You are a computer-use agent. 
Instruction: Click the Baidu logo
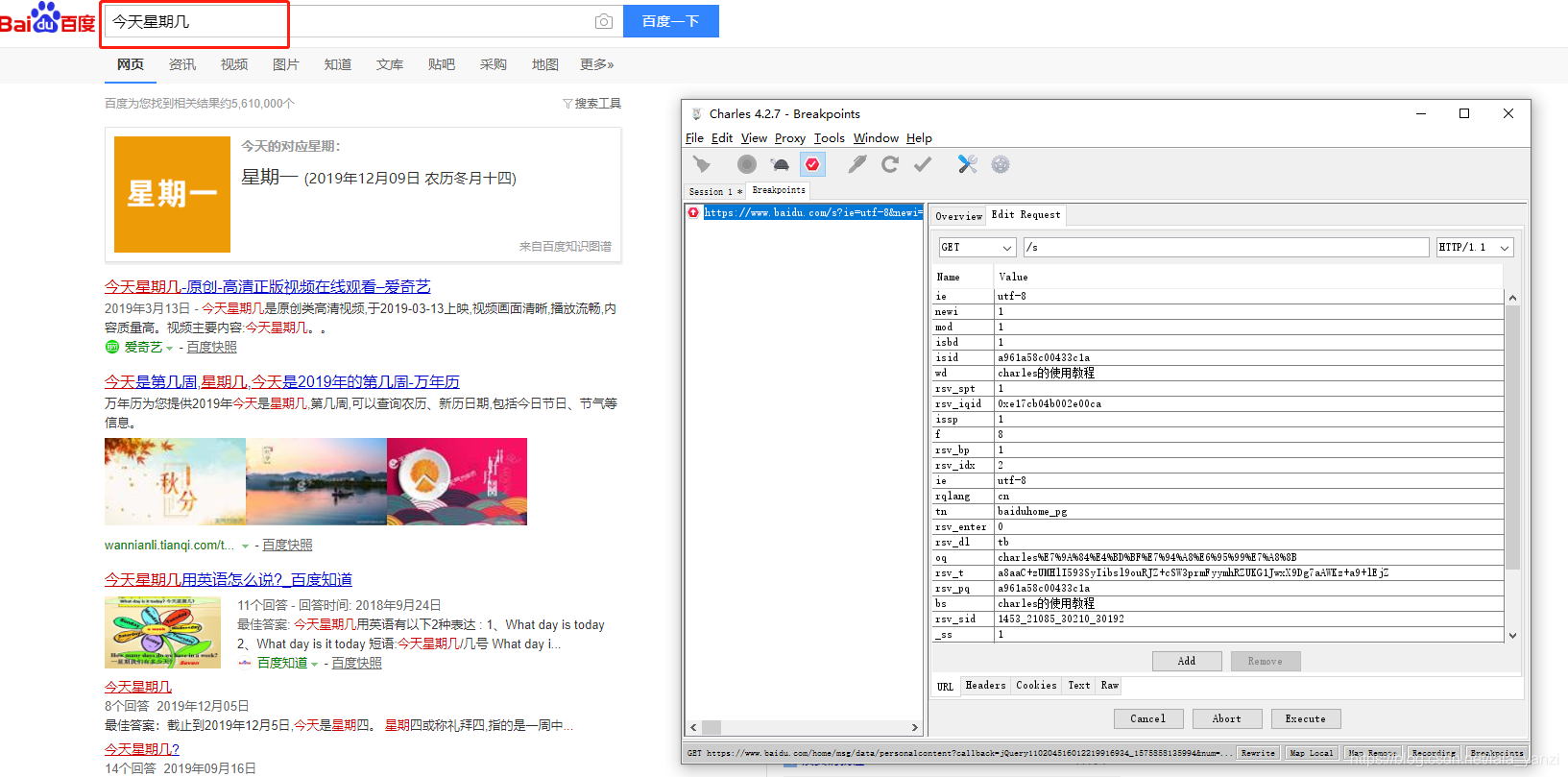pyautogui.click(x=47, y=18)
